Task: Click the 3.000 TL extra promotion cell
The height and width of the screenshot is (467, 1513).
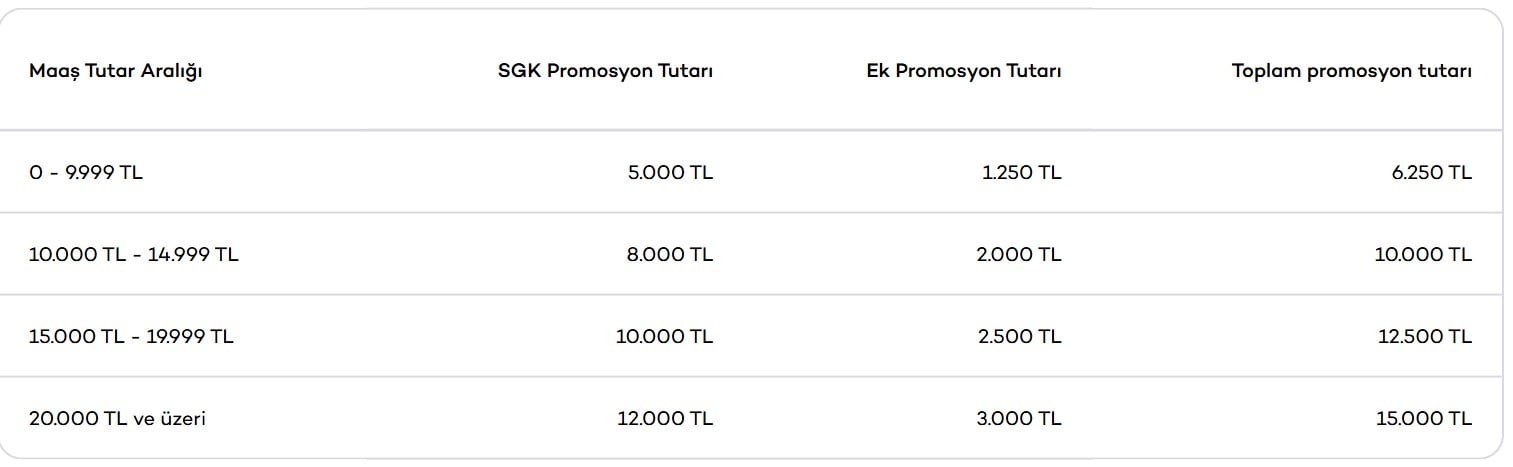Action: pyautogui.click(x=1018, y=418)
